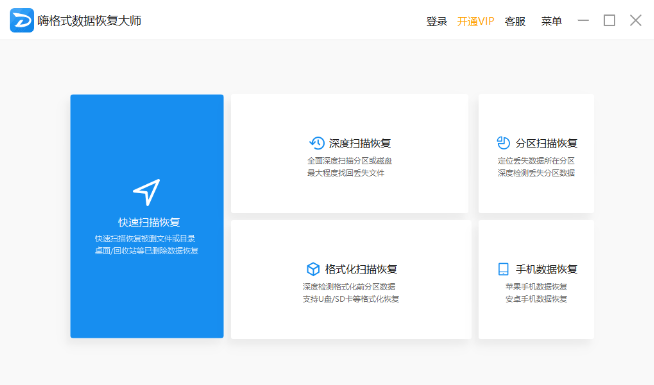Open the 登录 login link
Screen dimensions: 654x385
point(436,21)
